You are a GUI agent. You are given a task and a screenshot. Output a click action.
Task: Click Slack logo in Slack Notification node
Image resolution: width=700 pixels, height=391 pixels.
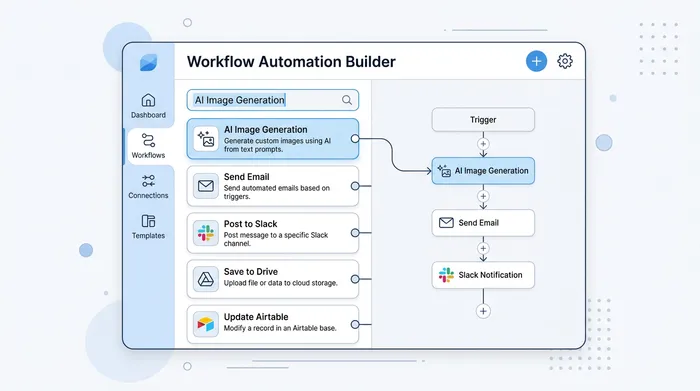pyautogui.click(x=446, y=275)
